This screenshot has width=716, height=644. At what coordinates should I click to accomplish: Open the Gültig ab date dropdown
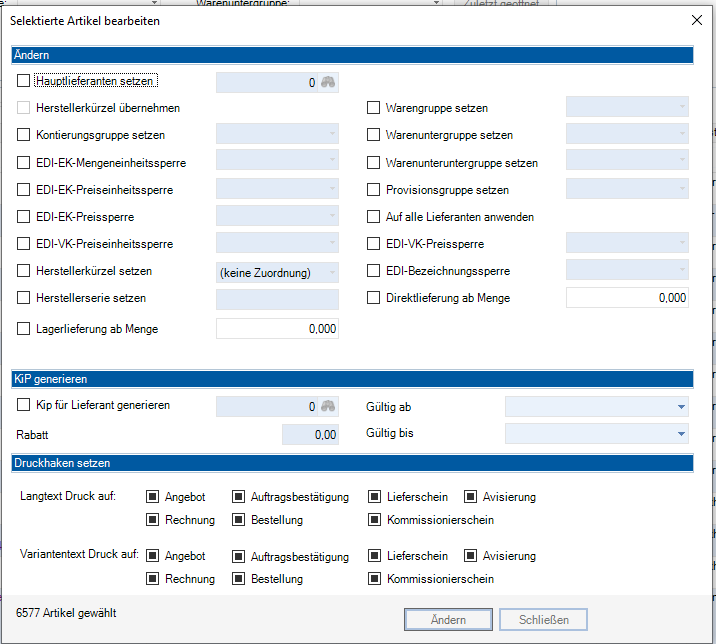click(x=682, y=407)
